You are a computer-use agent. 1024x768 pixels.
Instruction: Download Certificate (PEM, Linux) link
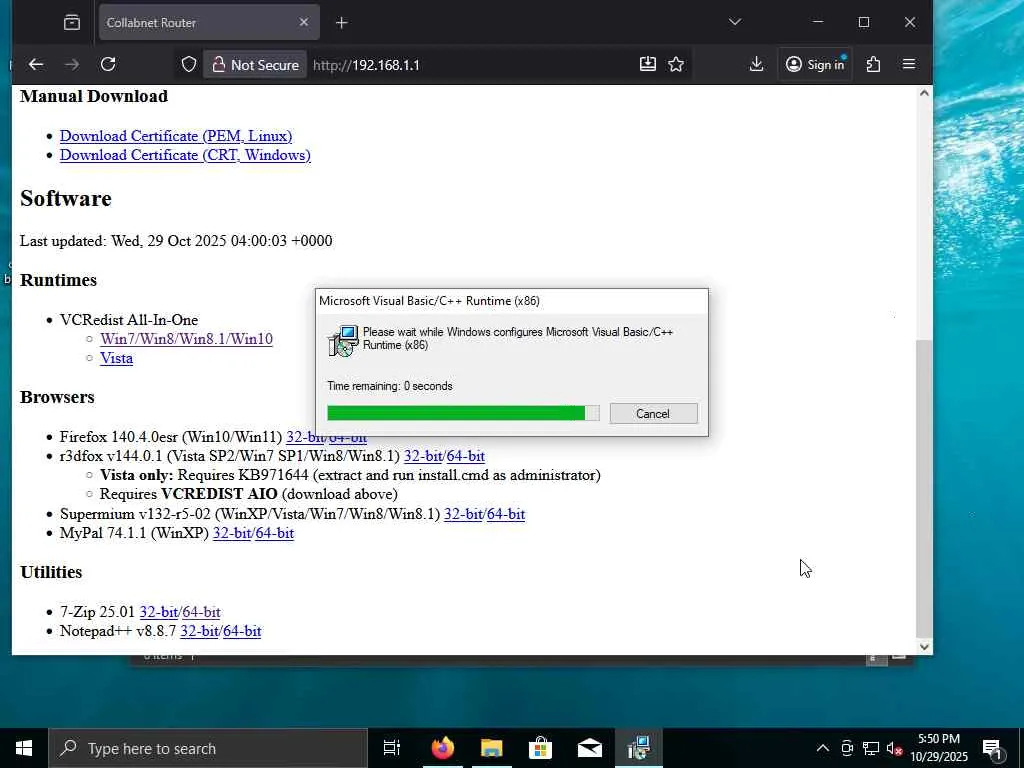pyautogui.click(x=176, y=136)
